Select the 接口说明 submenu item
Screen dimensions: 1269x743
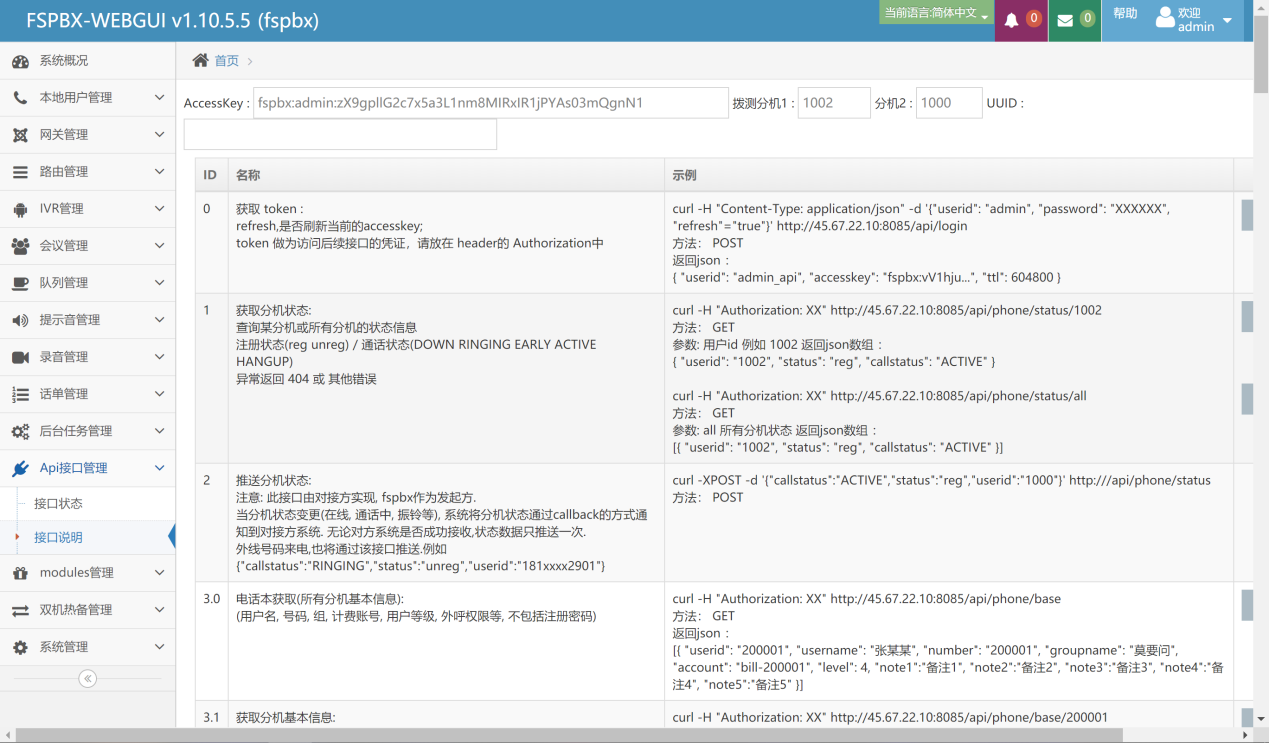(x=58, y=538)
